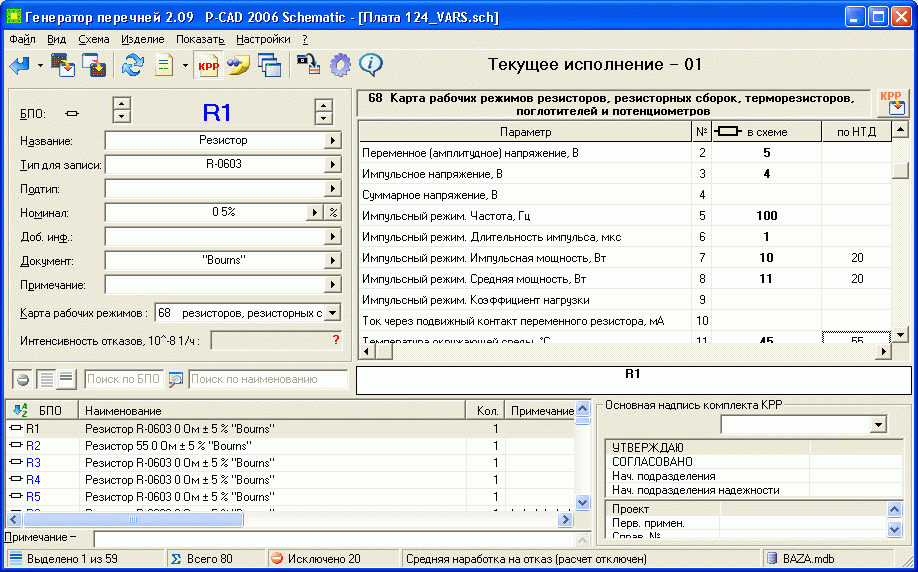
Task: Open the Файл menu
Action: pos(22,39)
